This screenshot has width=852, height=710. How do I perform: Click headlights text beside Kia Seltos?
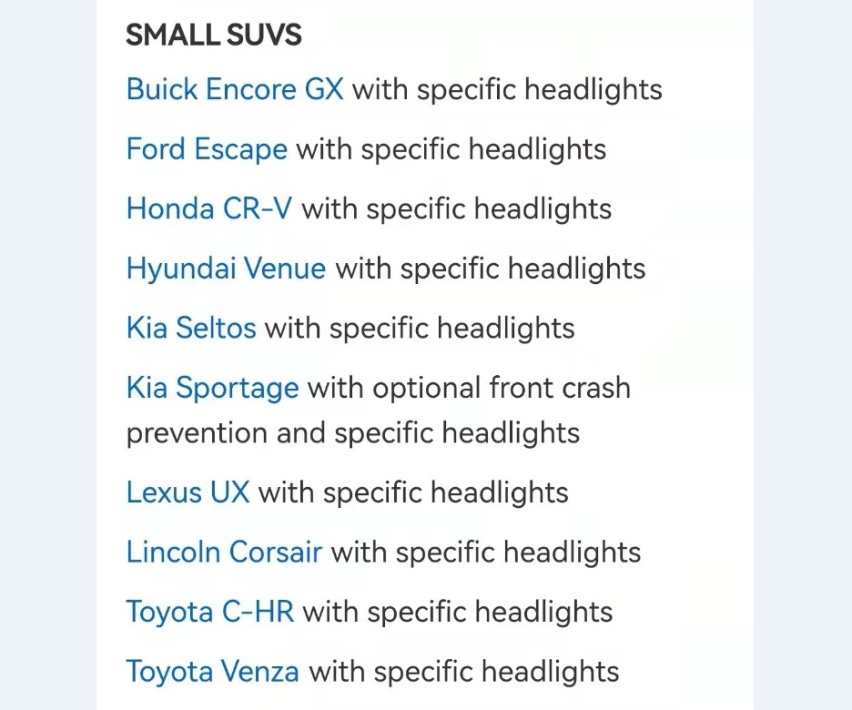(506, 328)
